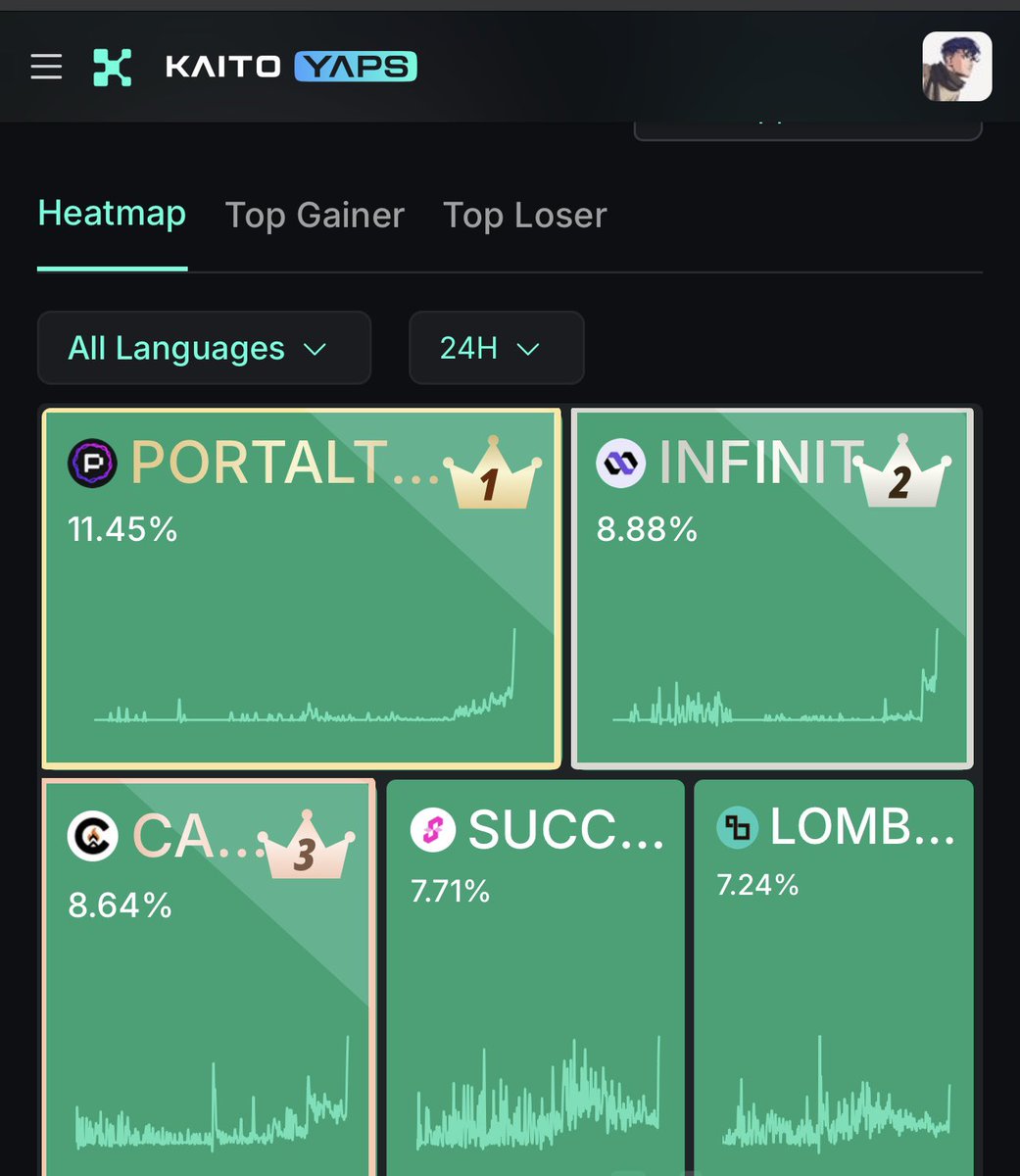Image resolution: width=1020 pixels, height=1176 pixels.
Task: Click the LOMB... project name
Action: [x=862, y=827]
